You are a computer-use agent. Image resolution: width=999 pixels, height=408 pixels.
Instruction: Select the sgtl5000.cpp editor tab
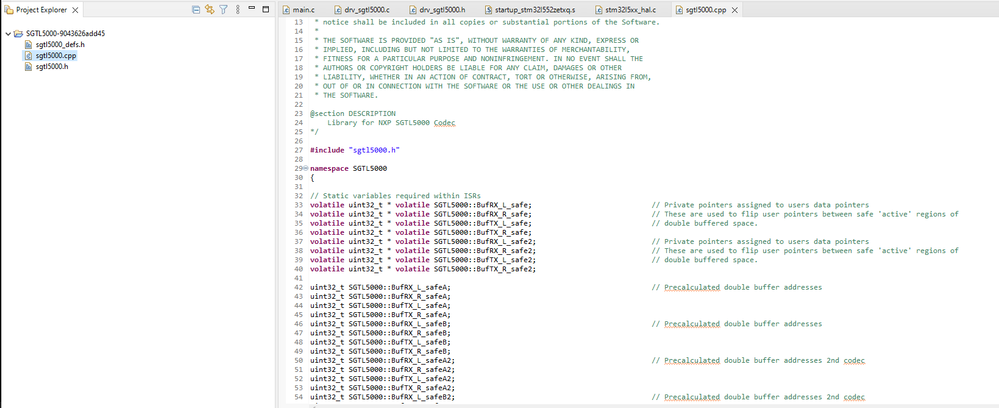point(706,10)
